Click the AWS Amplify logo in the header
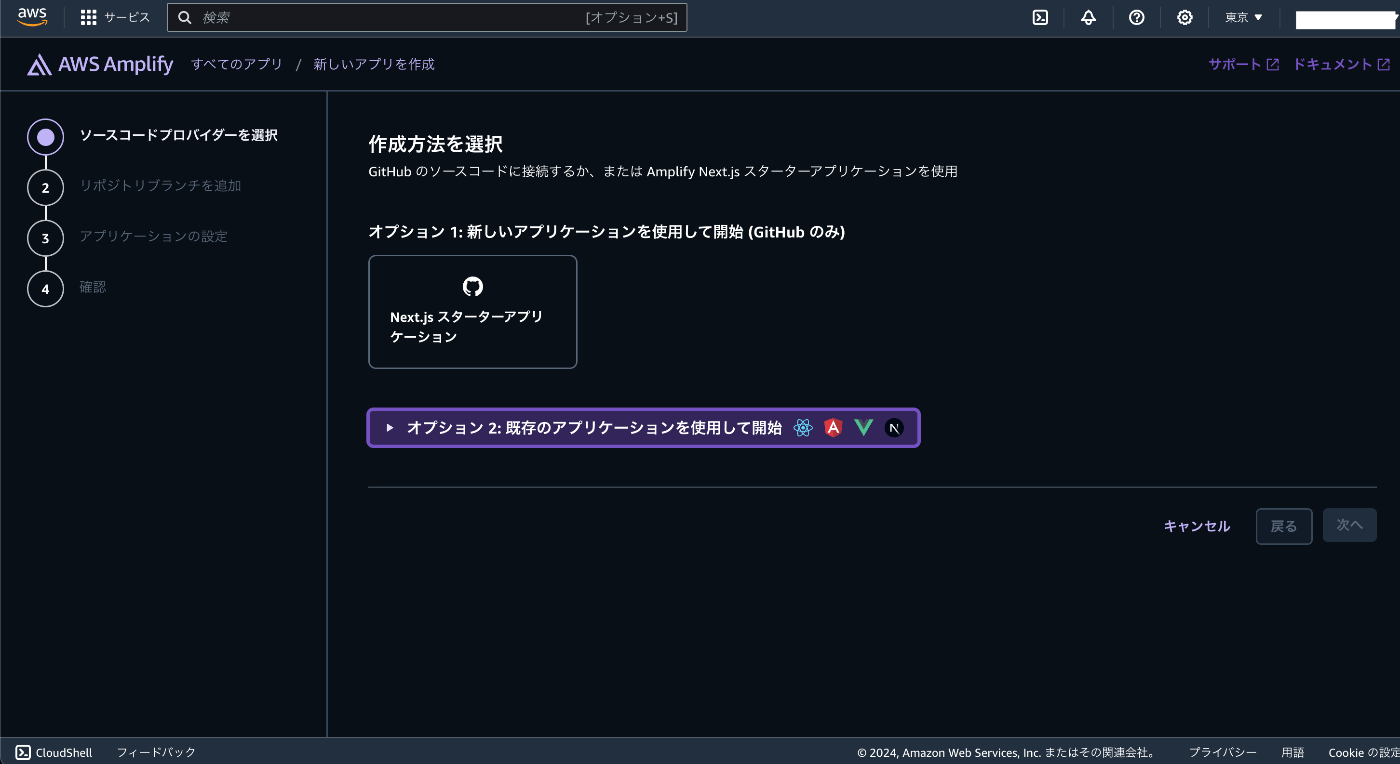Viewport: 1400px width, 764px height. click(x=99, y=63)
